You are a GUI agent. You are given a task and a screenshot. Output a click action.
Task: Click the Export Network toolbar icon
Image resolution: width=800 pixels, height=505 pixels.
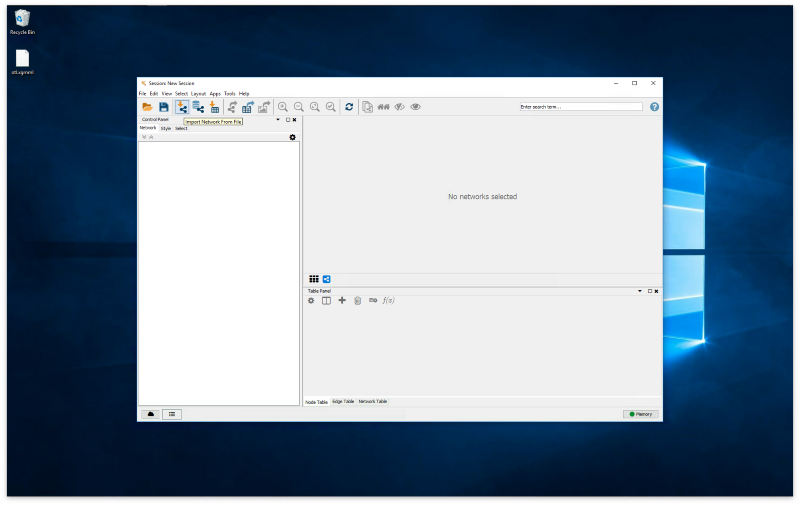(x=232, y=107)
